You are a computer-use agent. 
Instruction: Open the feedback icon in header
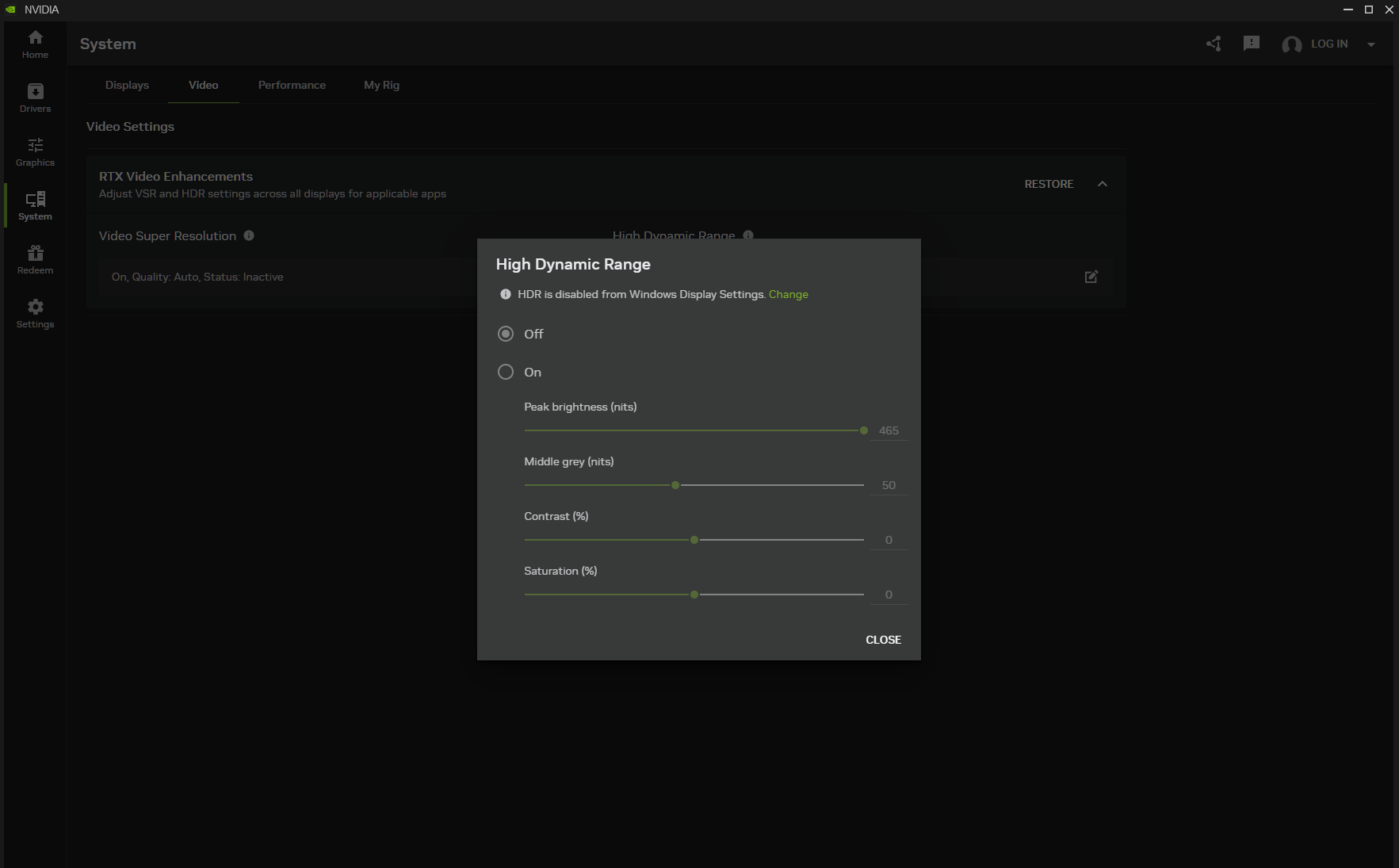coord(1252,44)
